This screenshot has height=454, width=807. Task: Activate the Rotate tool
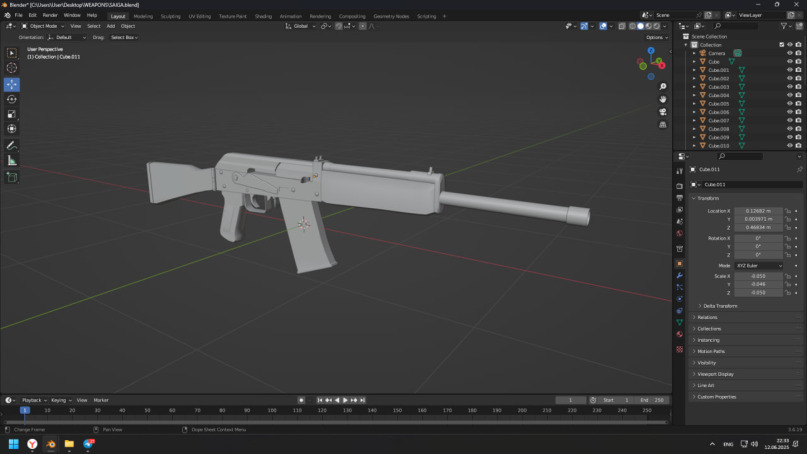12,99
